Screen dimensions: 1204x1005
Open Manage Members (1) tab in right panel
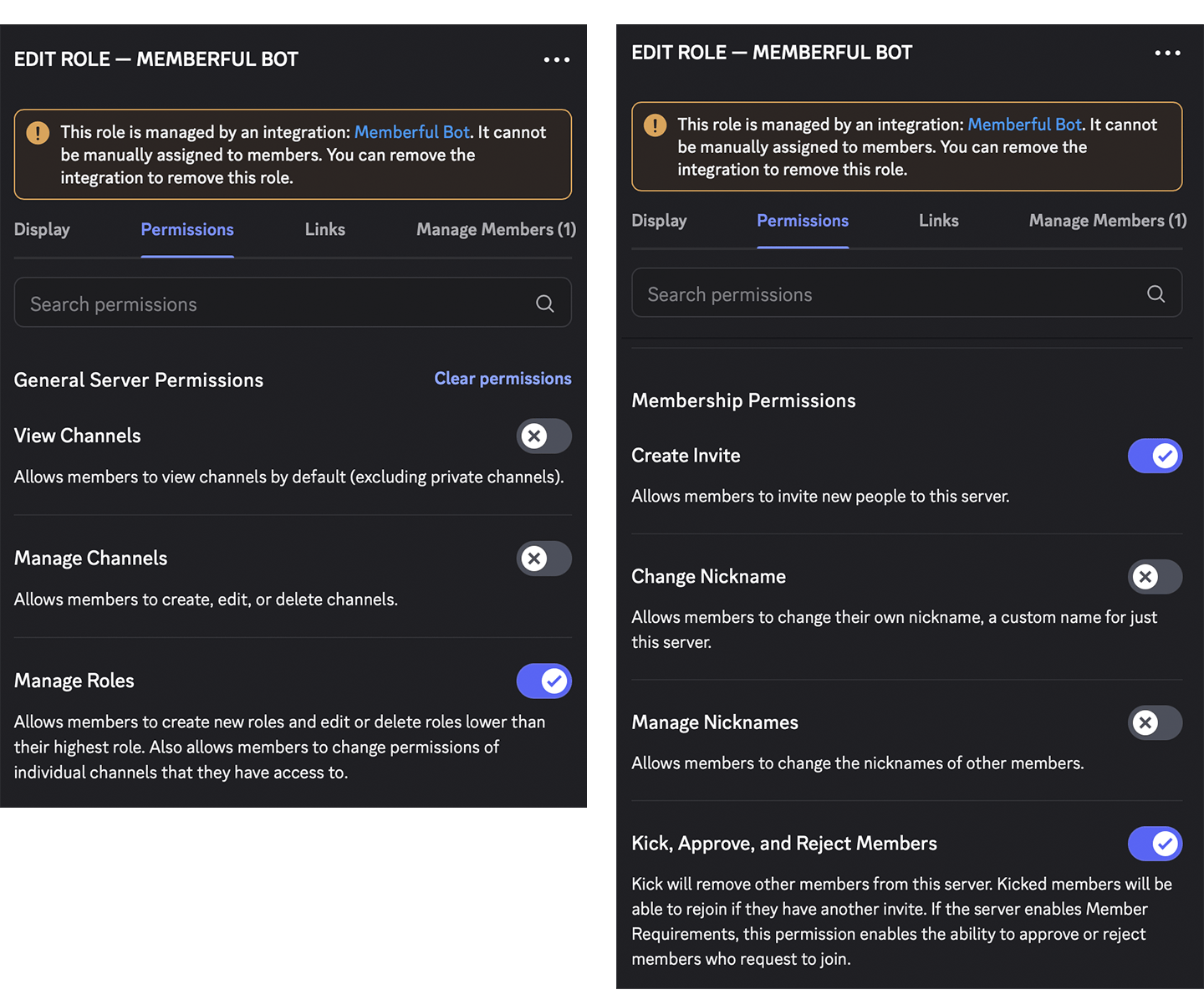coord(1108,221)
